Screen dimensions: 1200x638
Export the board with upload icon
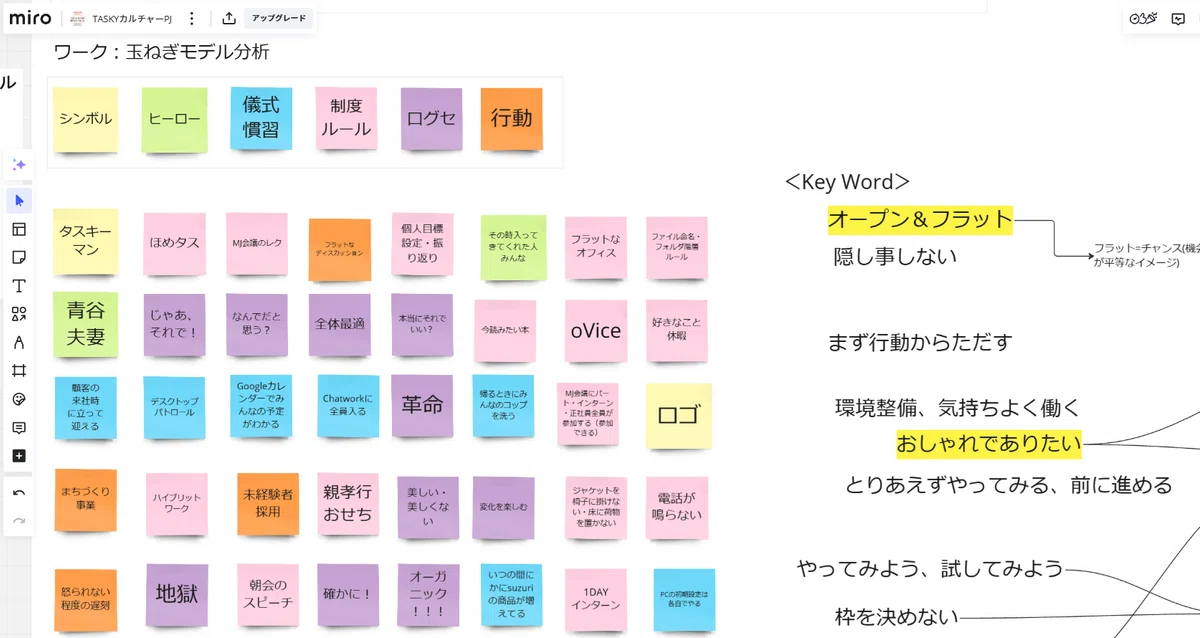pos(228,18)
